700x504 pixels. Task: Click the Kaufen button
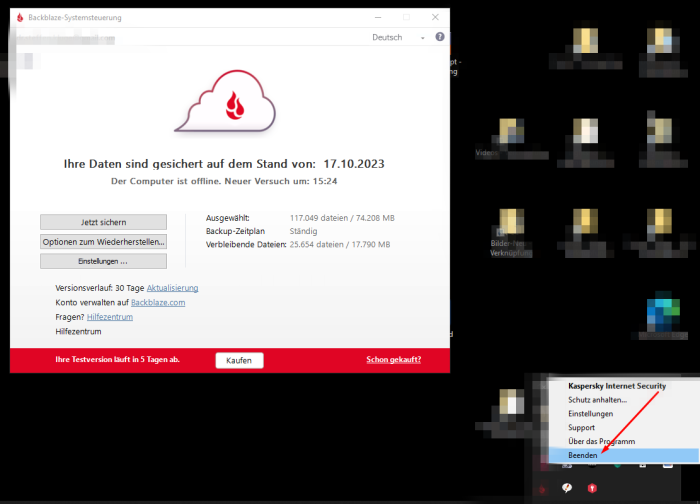pyautogui.click(x=239, y=360)
